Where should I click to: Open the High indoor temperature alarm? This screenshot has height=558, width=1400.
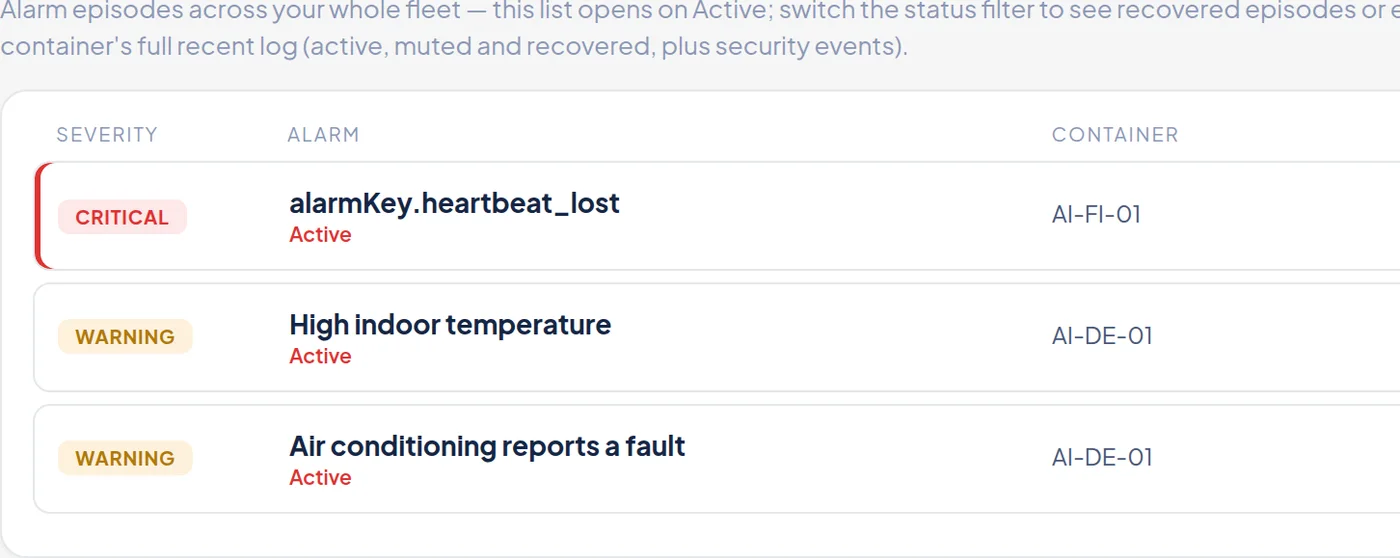[450, 325]
